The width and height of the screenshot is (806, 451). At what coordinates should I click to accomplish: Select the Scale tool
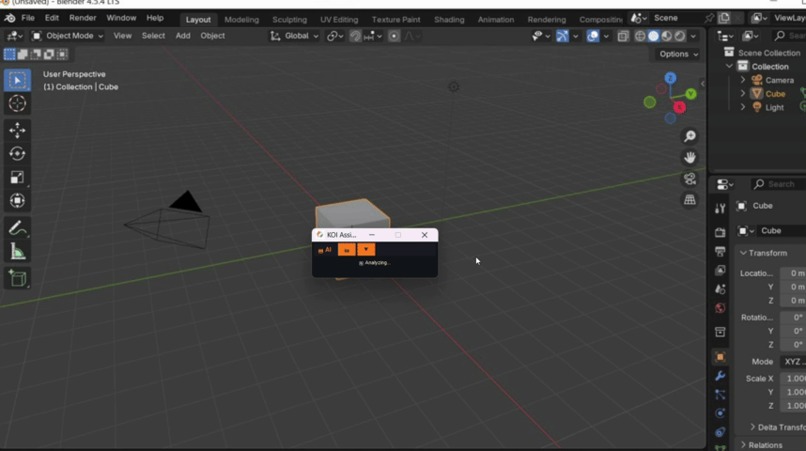[x=17, y=177]
